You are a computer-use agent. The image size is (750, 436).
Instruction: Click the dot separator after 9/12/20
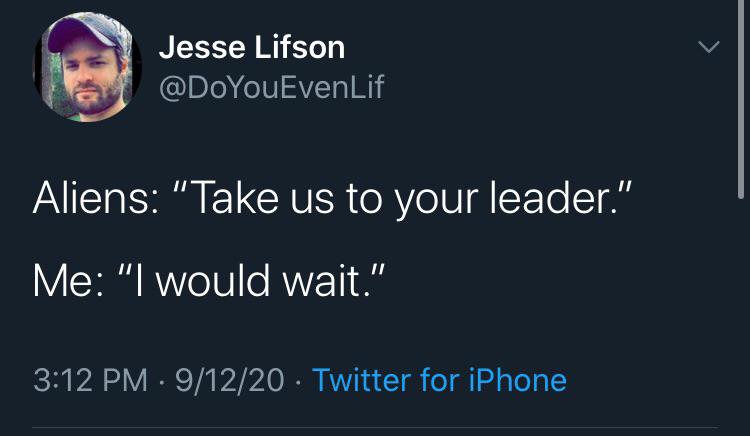click(x=299, y=381)
